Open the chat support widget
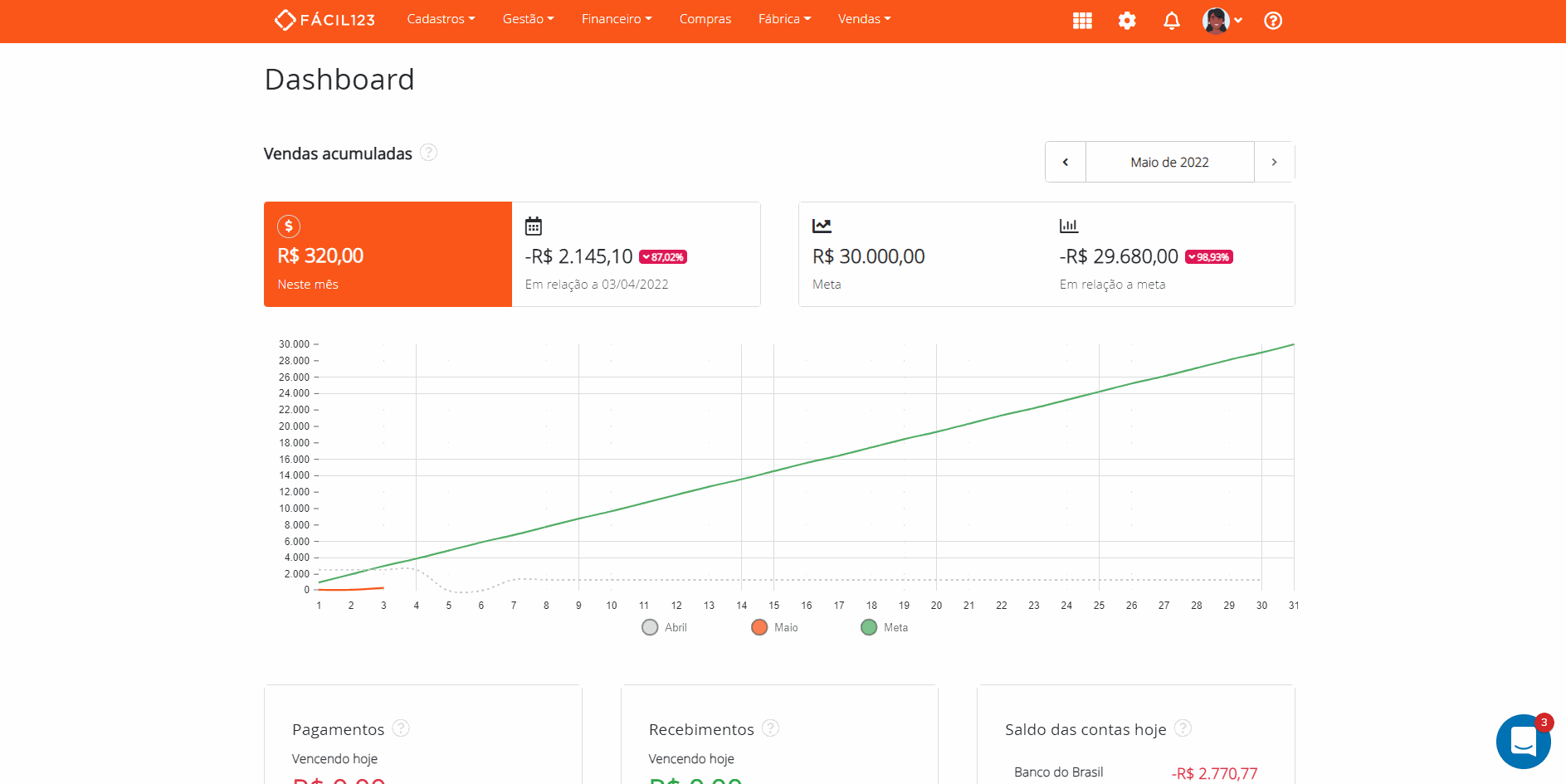The height and width of the screenshot is (784, 1566). [1523, 741]
